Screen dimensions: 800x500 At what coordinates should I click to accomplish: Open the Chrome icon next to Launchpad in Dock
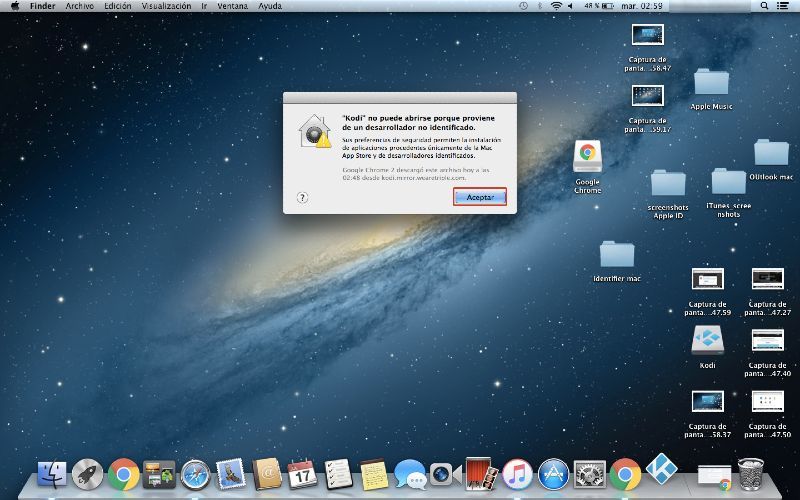pyautogui.click(x=123, y=474)
